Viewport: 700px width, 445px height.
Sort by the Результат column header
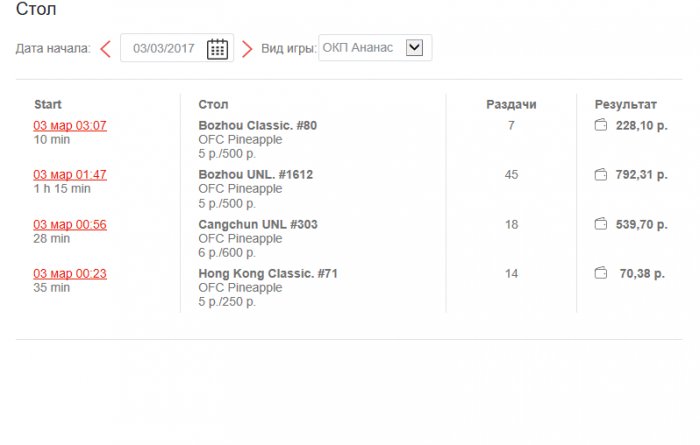coord(625,104)
